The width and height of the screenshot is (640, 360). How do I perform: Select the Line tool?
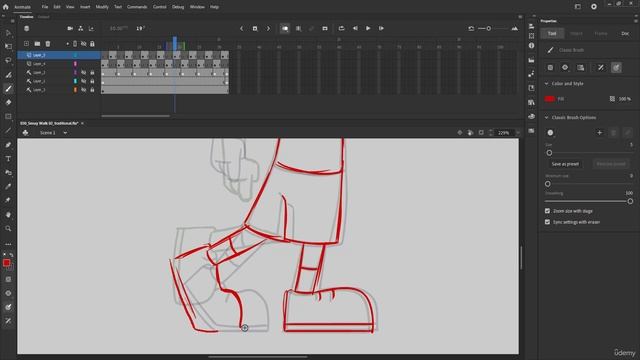pos(8,131)
